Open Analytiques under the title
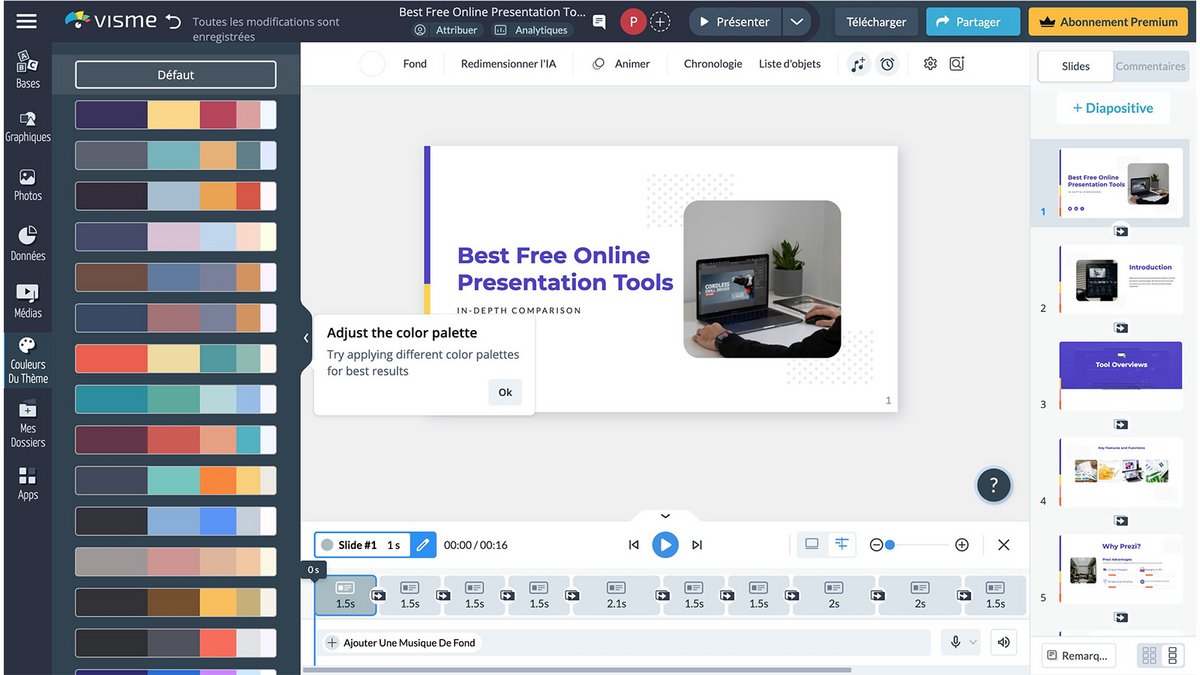This screenshot has height=675, width=1200. (x=531, y=30)
